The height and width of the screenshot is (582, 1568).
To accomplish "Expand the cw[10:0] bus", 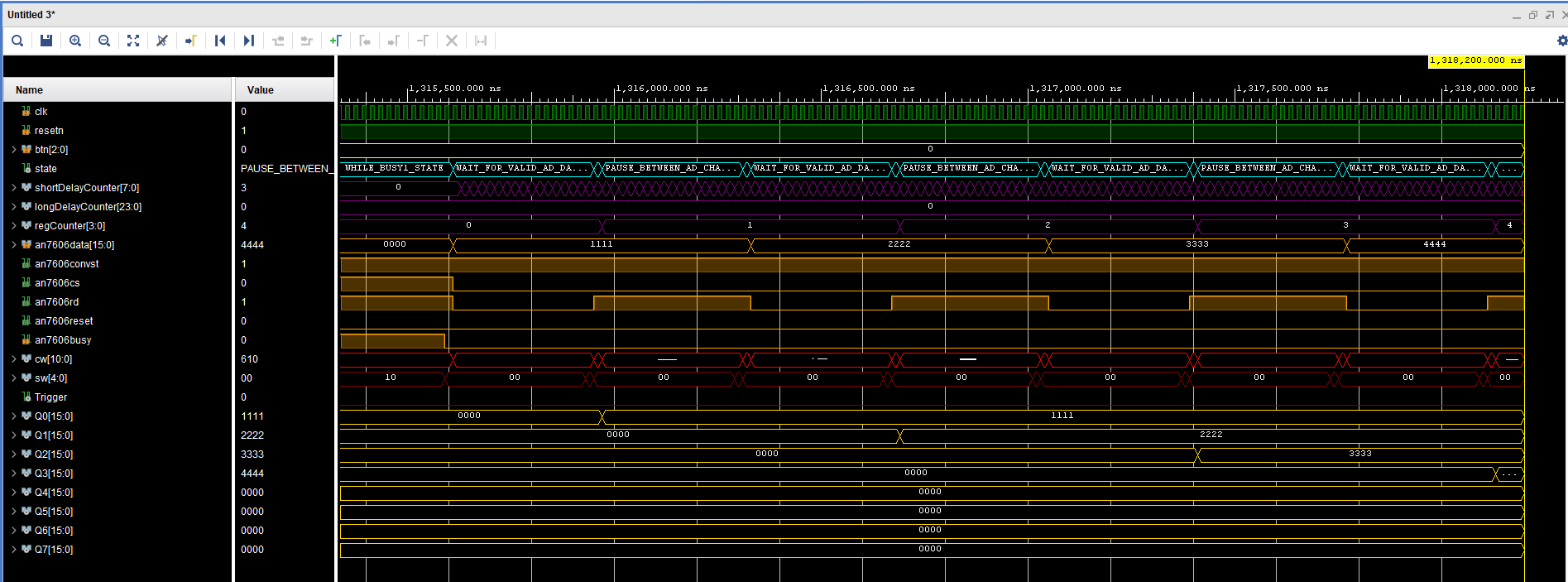I will [x=14, y=359].
